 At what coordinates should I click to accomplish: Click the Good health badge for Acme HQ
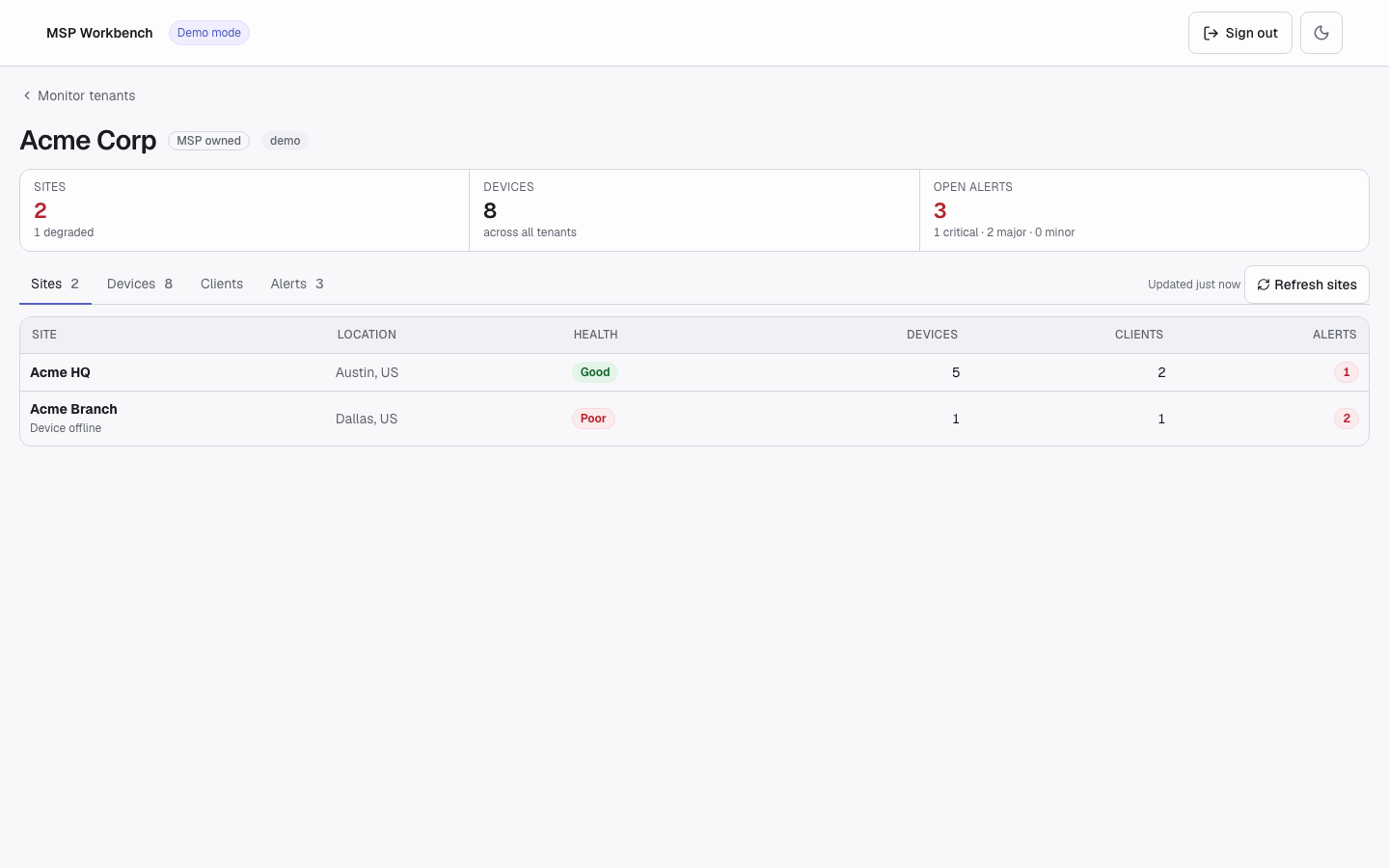coord(595,372)
